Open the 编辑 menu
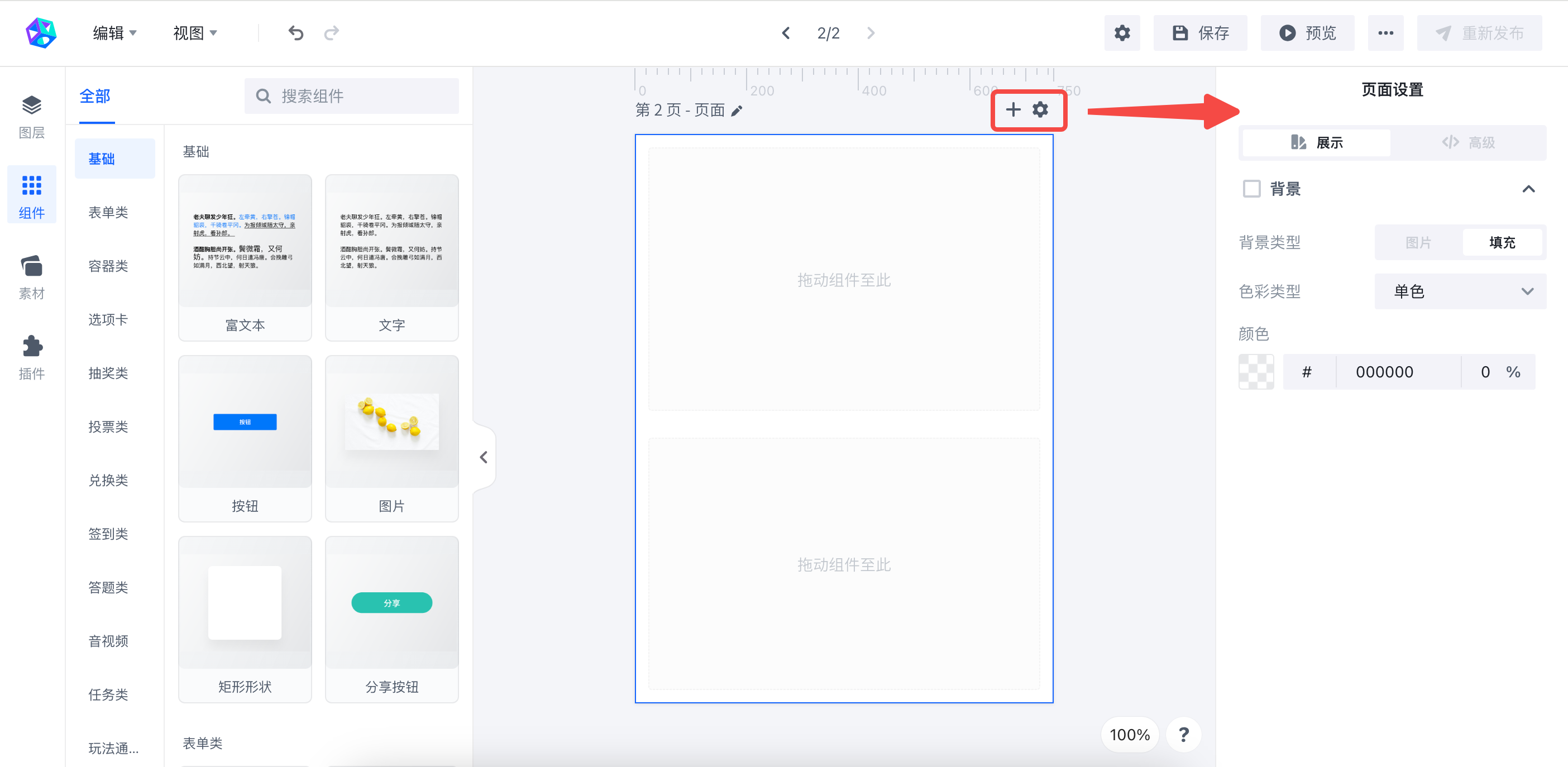 (114, 33)
